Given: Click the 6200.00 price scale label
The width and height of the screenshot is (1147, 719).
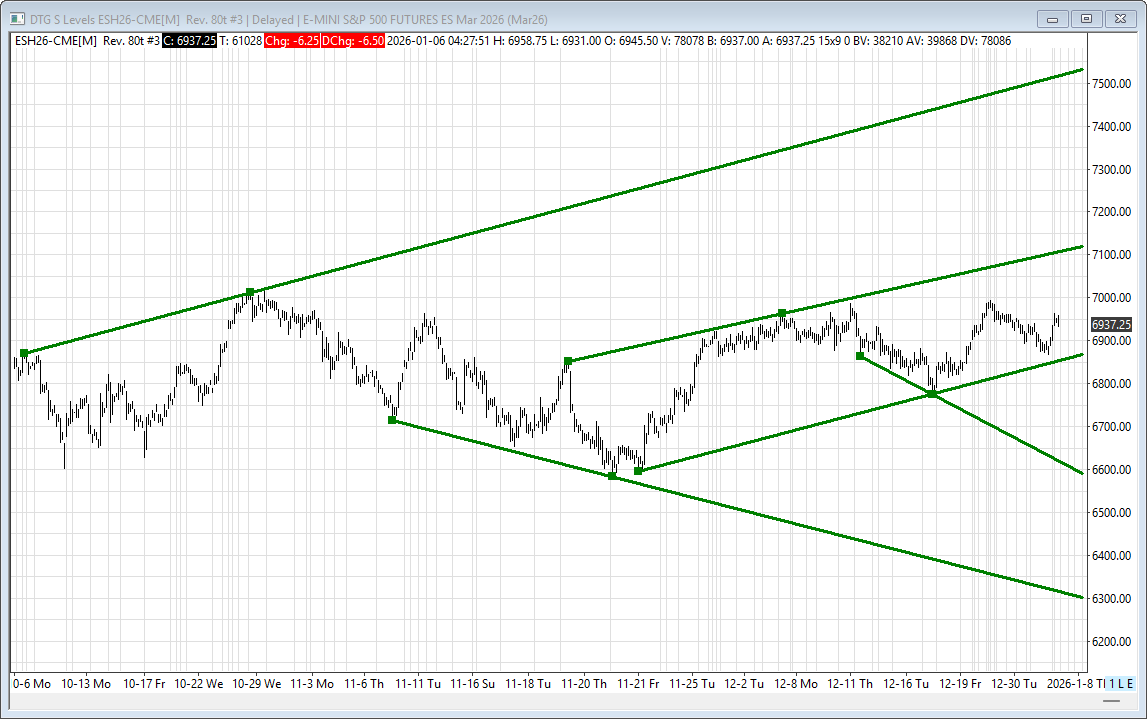Looking at the screenshot, I should [1111, 641].
